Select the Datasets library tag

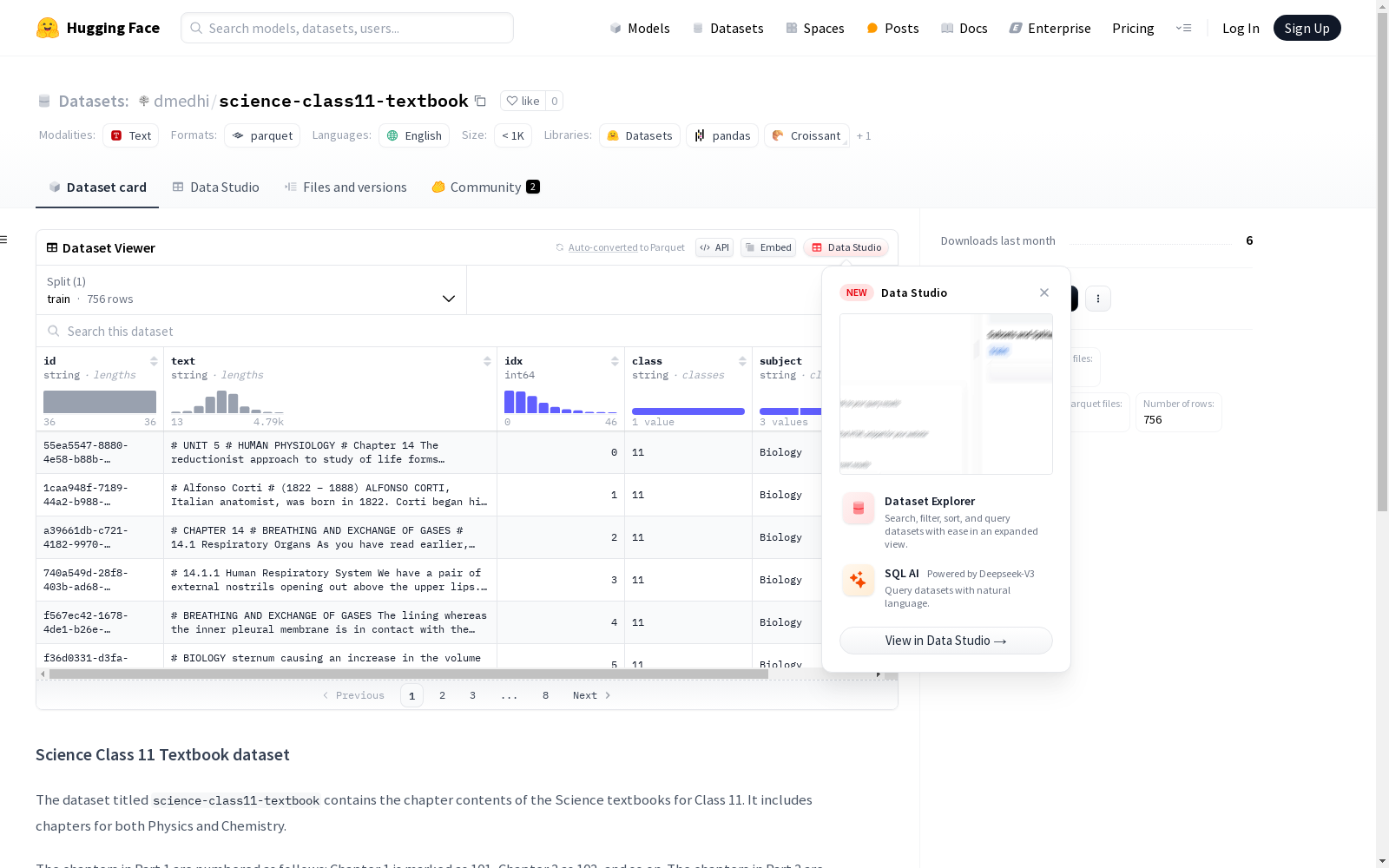pyautogui.click(x=640, y=135)
